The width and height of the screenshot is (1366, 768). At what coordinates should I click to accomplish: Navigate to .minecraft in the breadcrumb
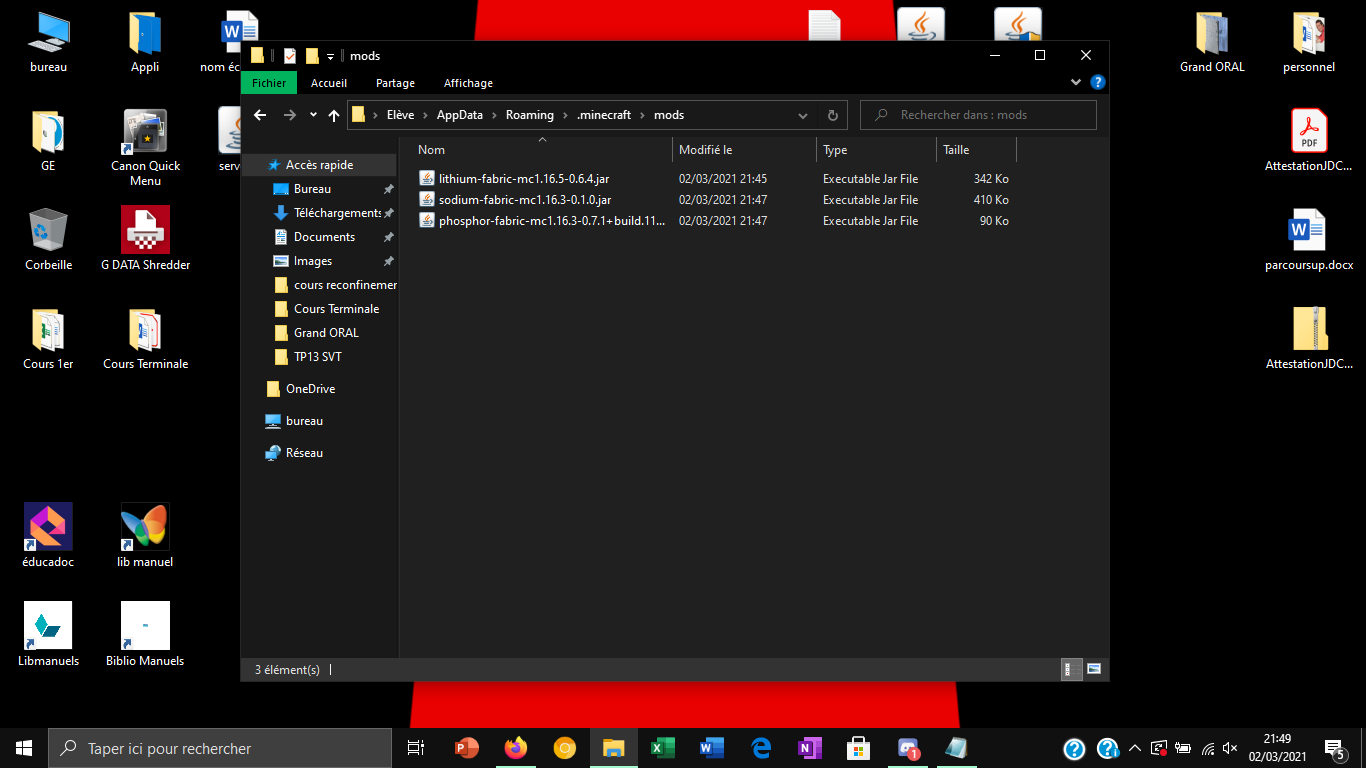coord(604,115)
